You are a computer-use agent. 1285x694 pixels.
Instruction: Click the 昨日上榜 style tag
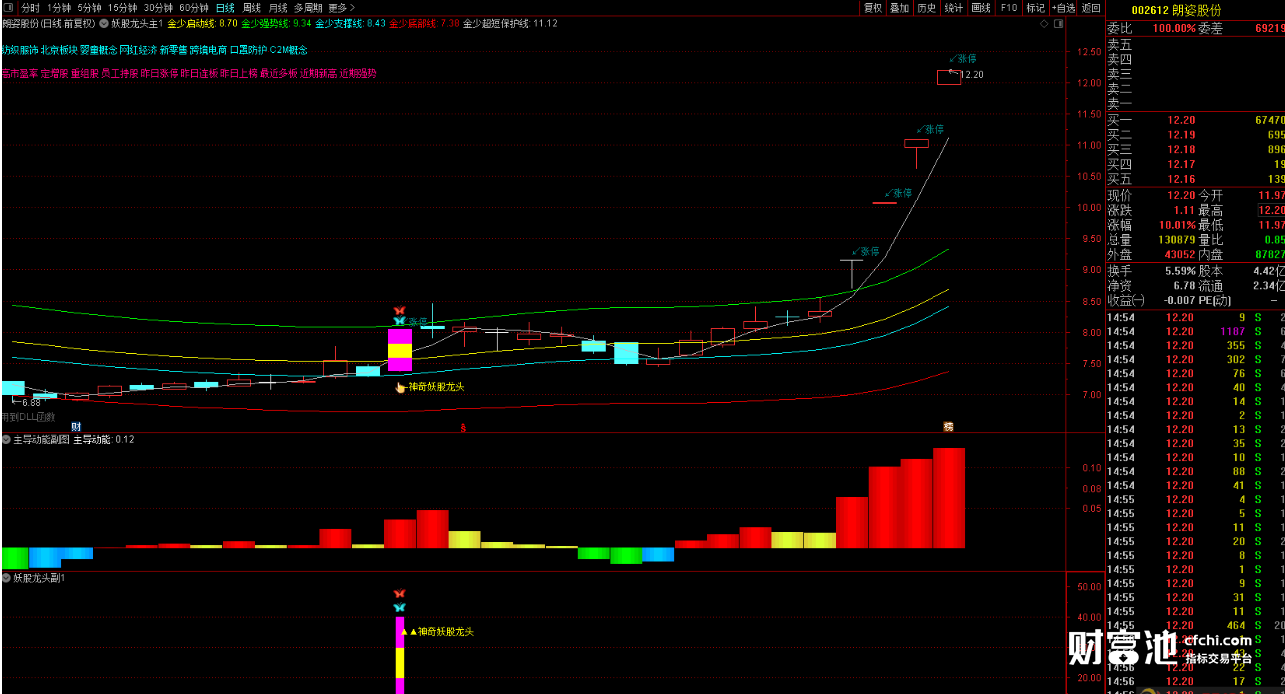point(239,73)
